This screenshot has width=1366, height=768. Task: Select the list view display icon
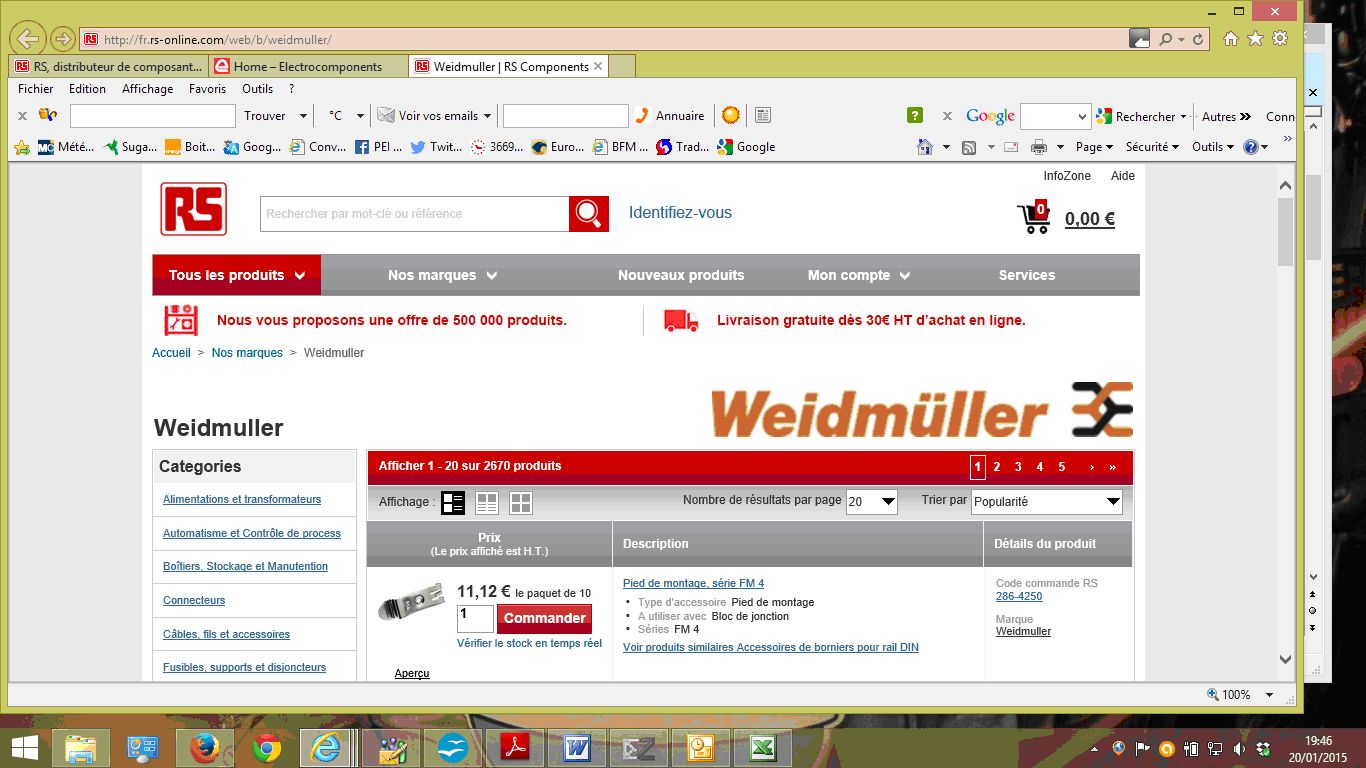pyautogui.click(x=453, y=503)
